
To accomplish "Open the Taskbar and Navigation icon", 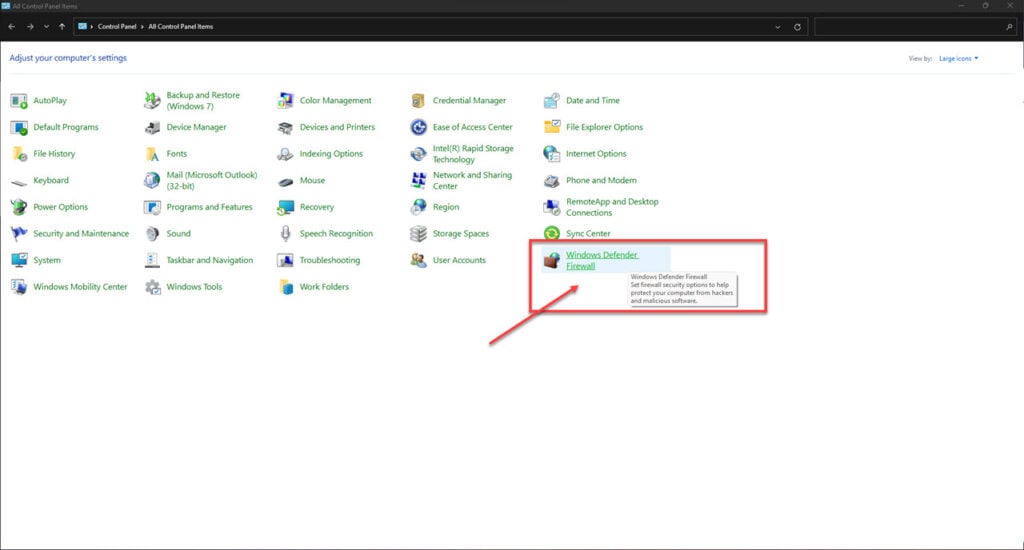I will [x=152, y=260].
